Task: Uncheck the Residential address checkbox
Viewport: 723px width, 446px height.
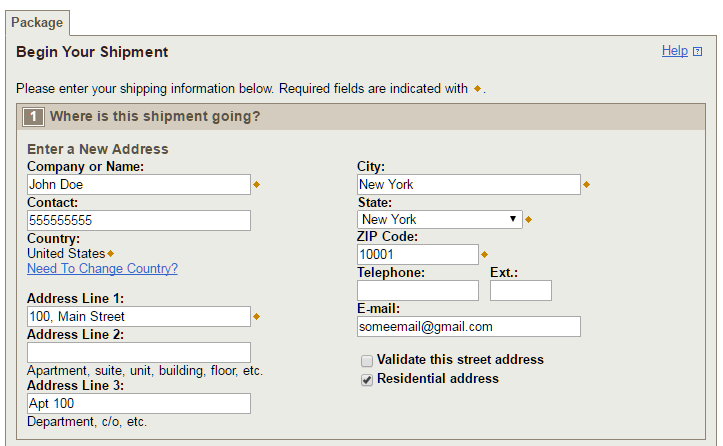Action: tap(367, 380)
